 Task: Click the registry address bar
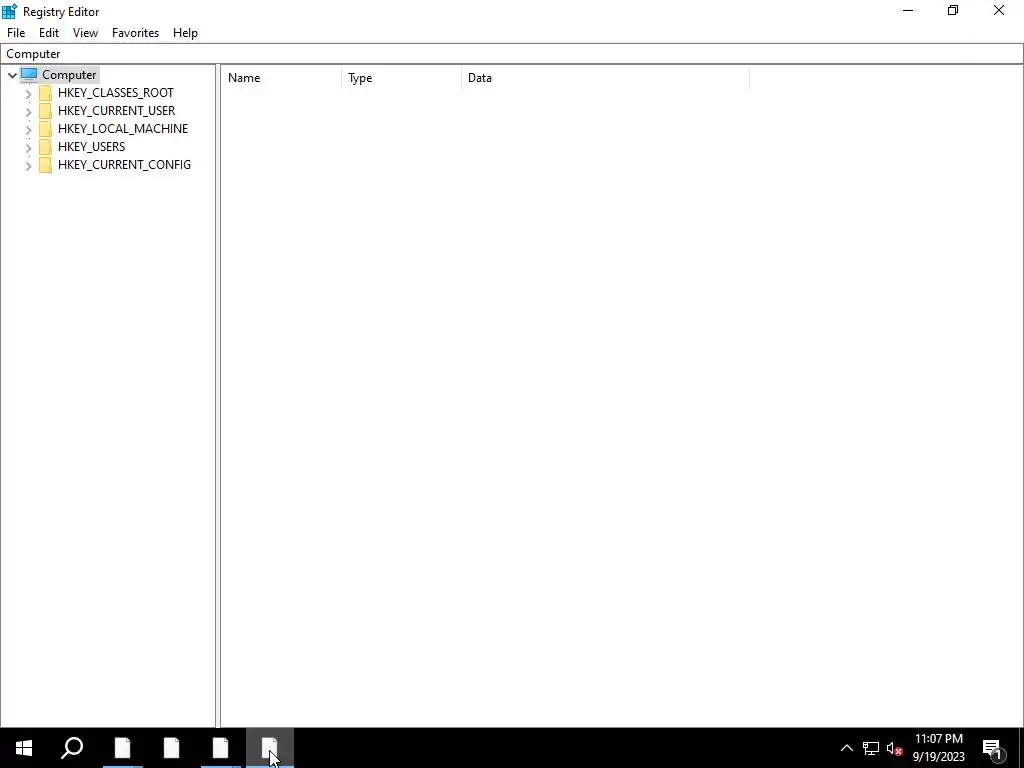pos(512,54)
